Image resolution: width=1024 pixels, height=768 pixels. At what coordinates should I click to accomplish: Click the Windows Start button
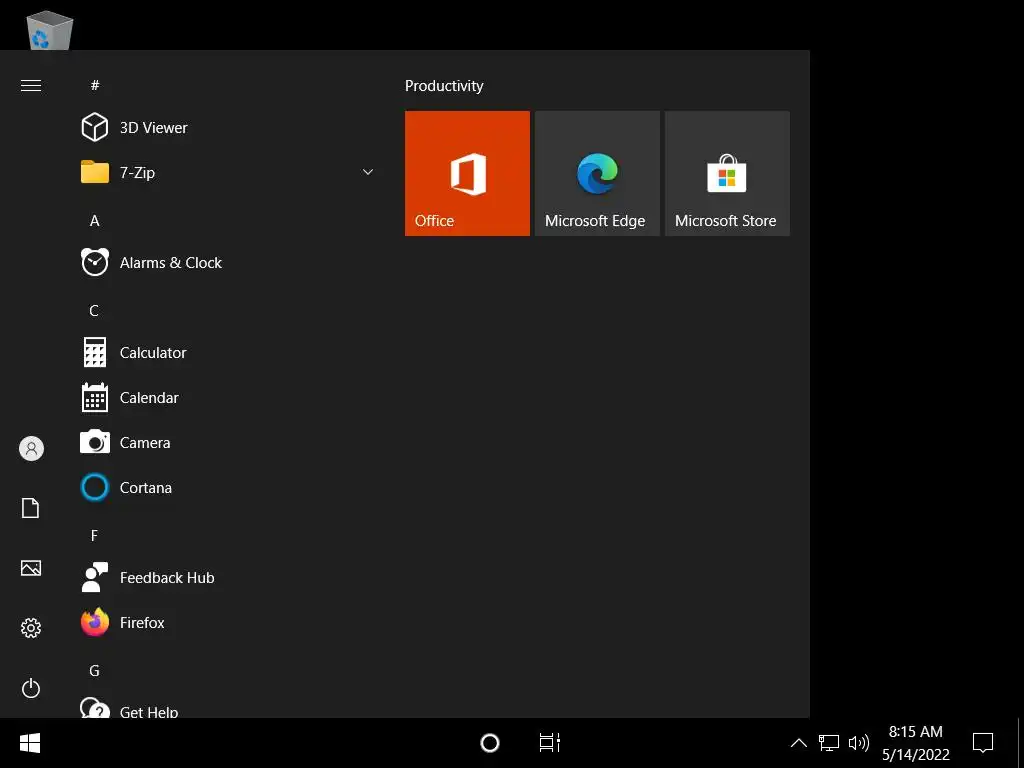click(30, 743)
